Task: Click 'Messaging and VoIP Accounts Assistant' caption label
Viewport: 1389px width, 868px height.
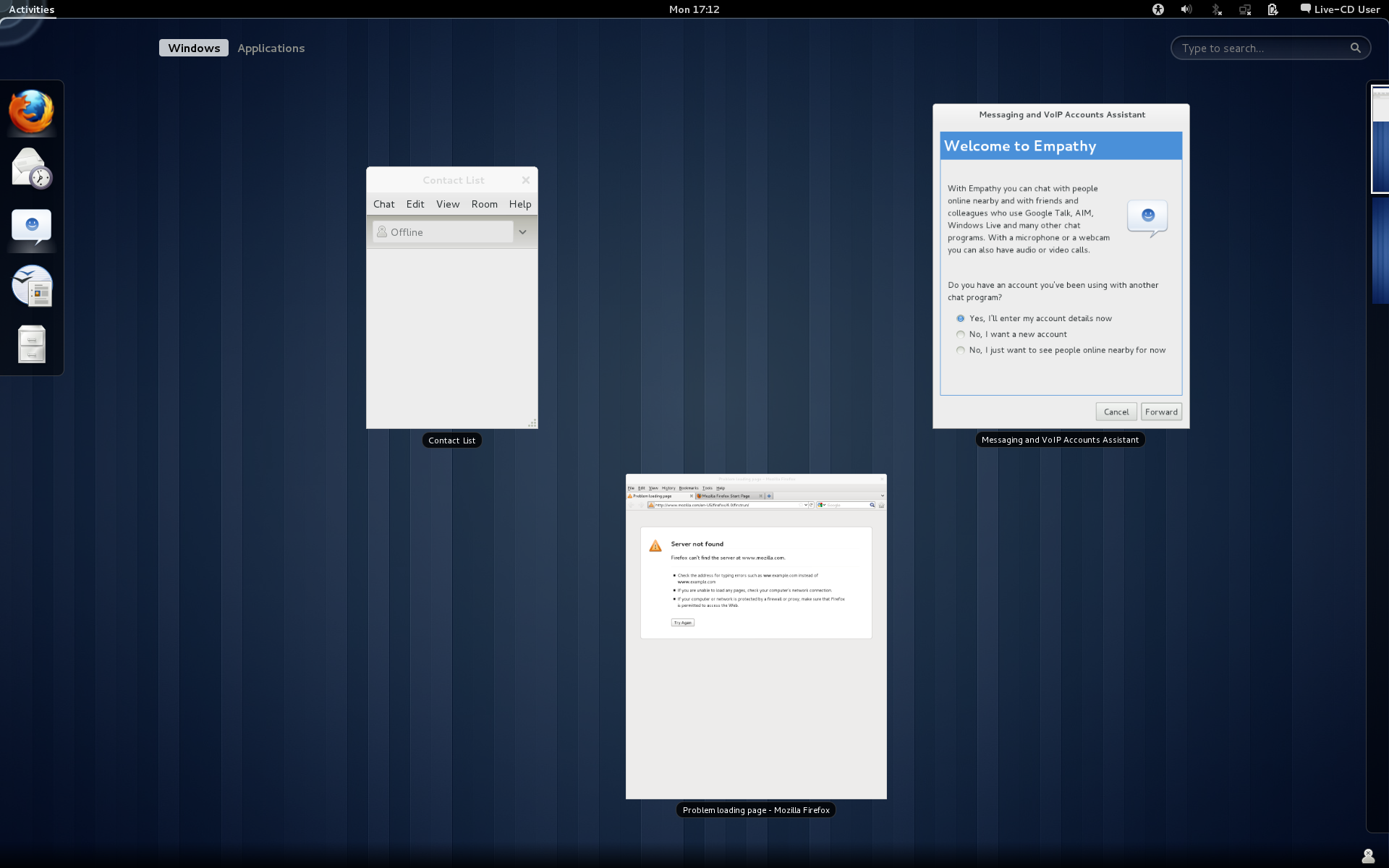Action: click(1060, 440)
